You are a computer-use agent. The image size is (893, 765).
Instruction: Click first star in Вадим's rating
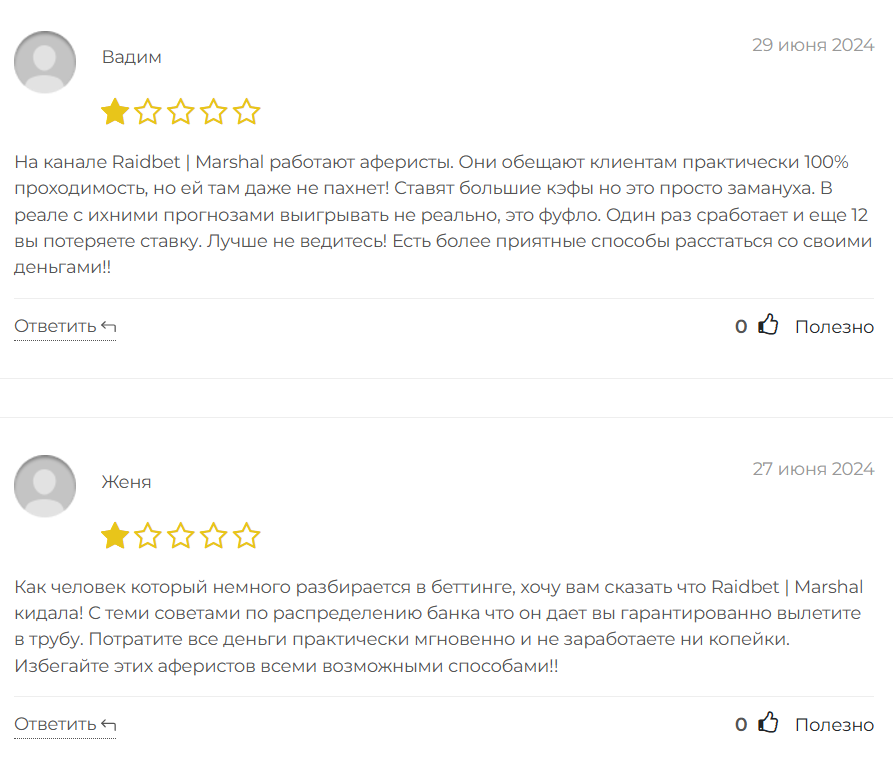(x=115, y=111)
